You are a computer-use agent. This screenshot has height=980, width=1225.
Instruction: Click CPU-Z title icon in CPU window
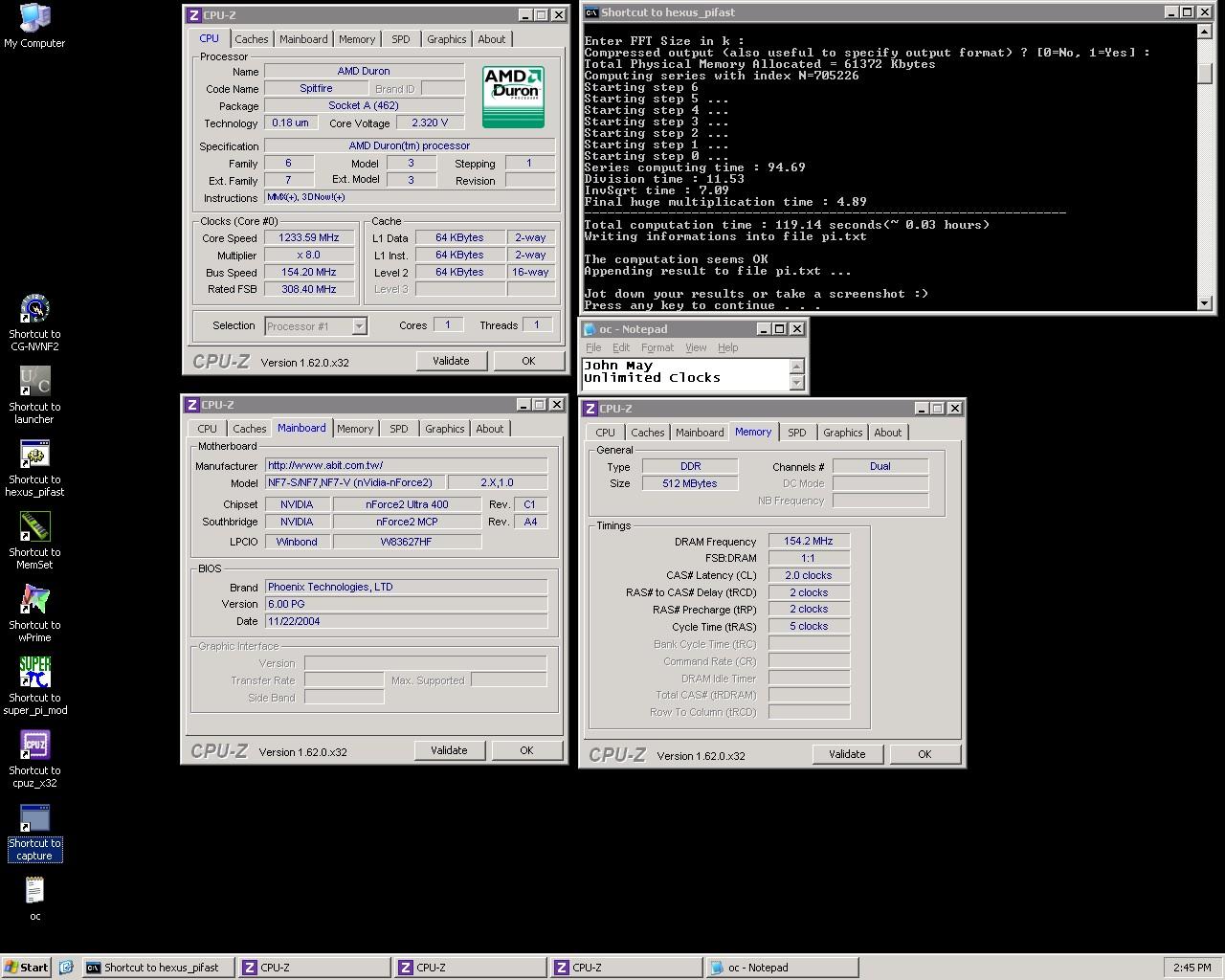tap(194, 15)
